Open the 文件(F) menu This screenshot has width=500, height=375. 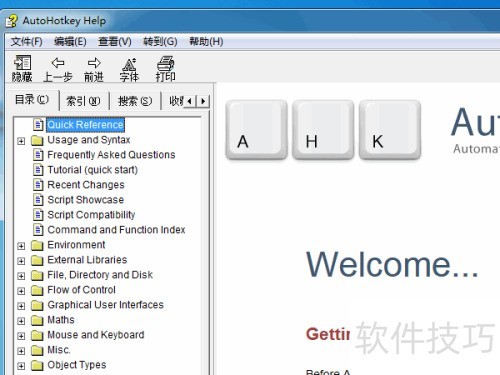(26, 42)
